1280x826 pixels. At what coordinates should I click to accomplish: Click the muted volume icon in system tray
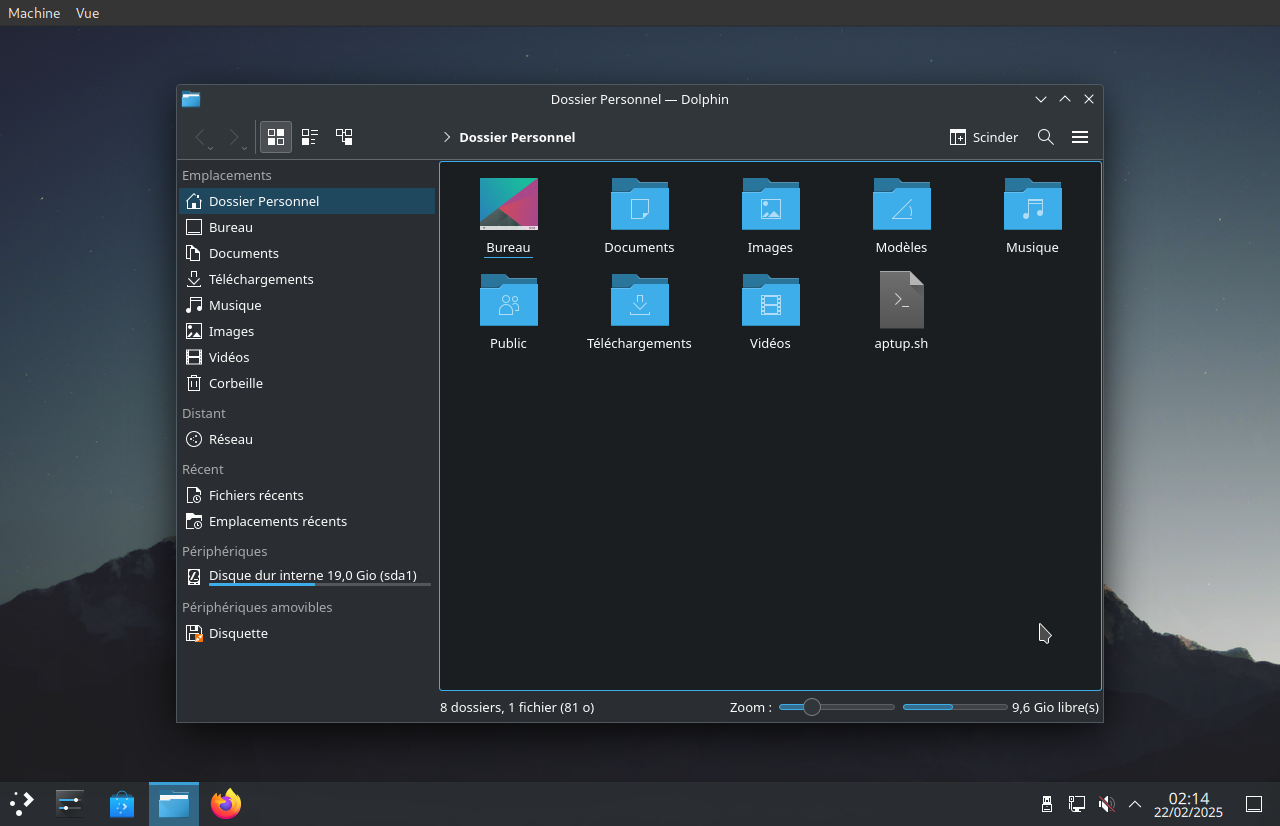pos(1106,804)
